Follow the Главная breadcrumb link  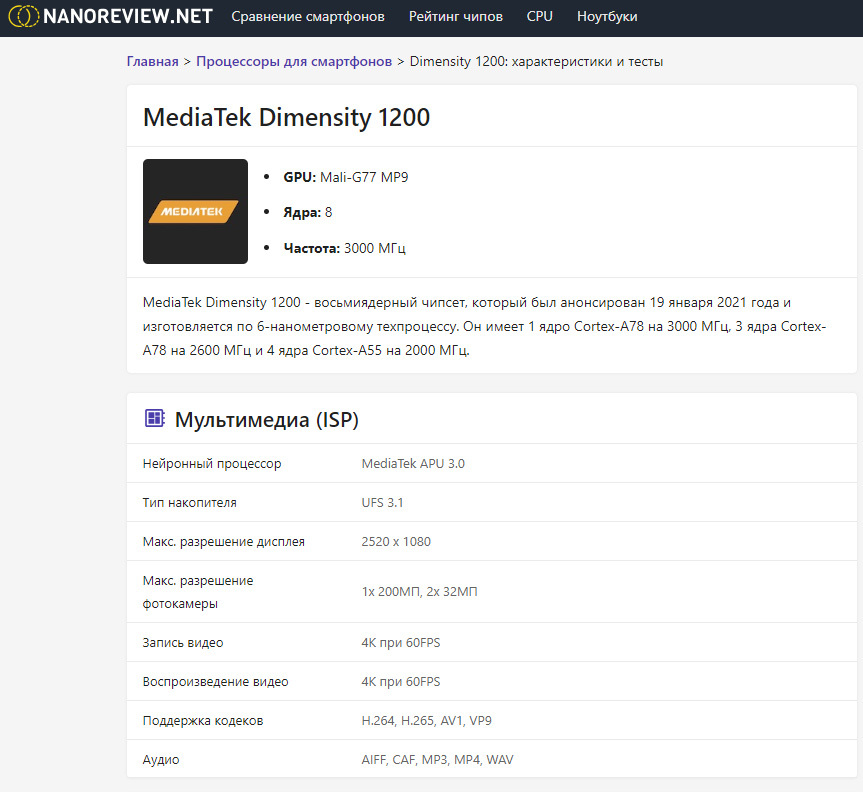click(152, 61)
